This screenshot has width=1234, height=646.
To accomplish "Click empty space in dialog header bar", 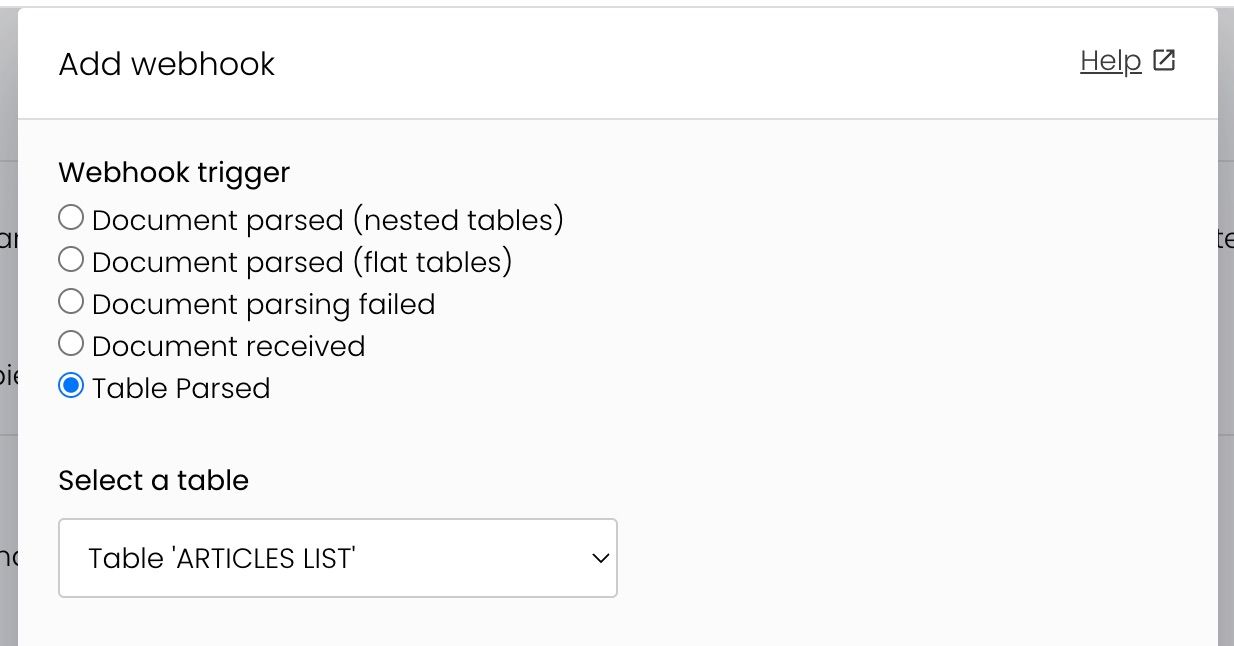I will pos(650,64).
